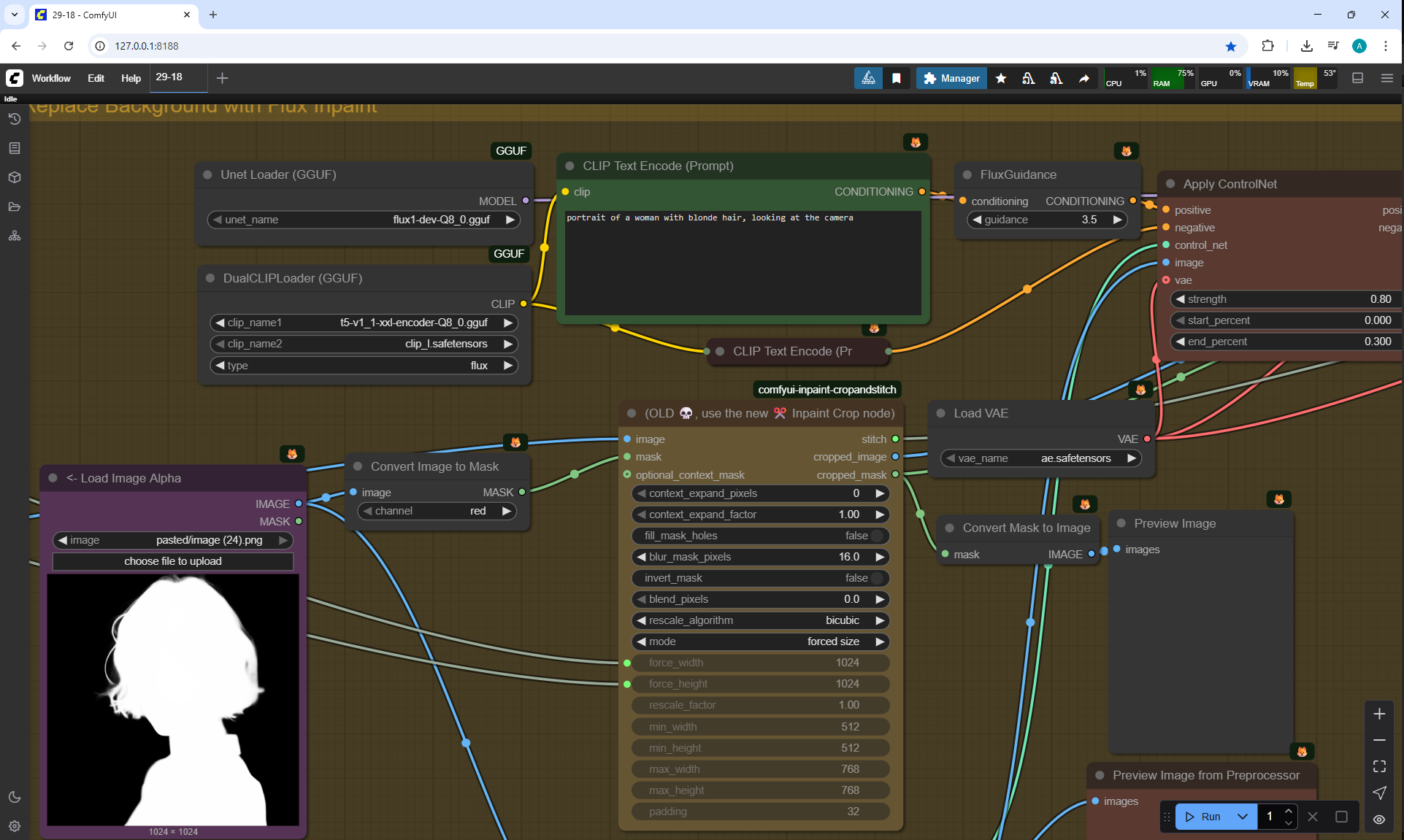Viewport: 1404px width, 840px height.
Task: Toggle link visibility eye icon
Action: 1379,819
